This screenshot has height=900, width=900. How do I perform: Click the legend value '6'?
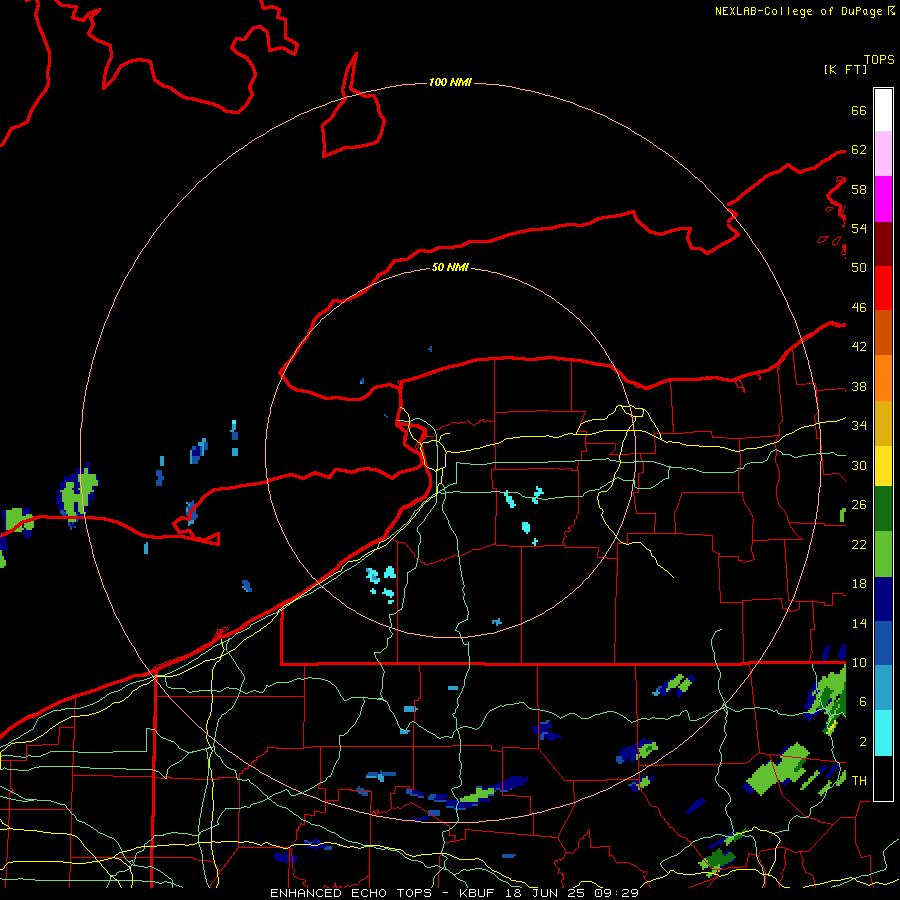863,702
